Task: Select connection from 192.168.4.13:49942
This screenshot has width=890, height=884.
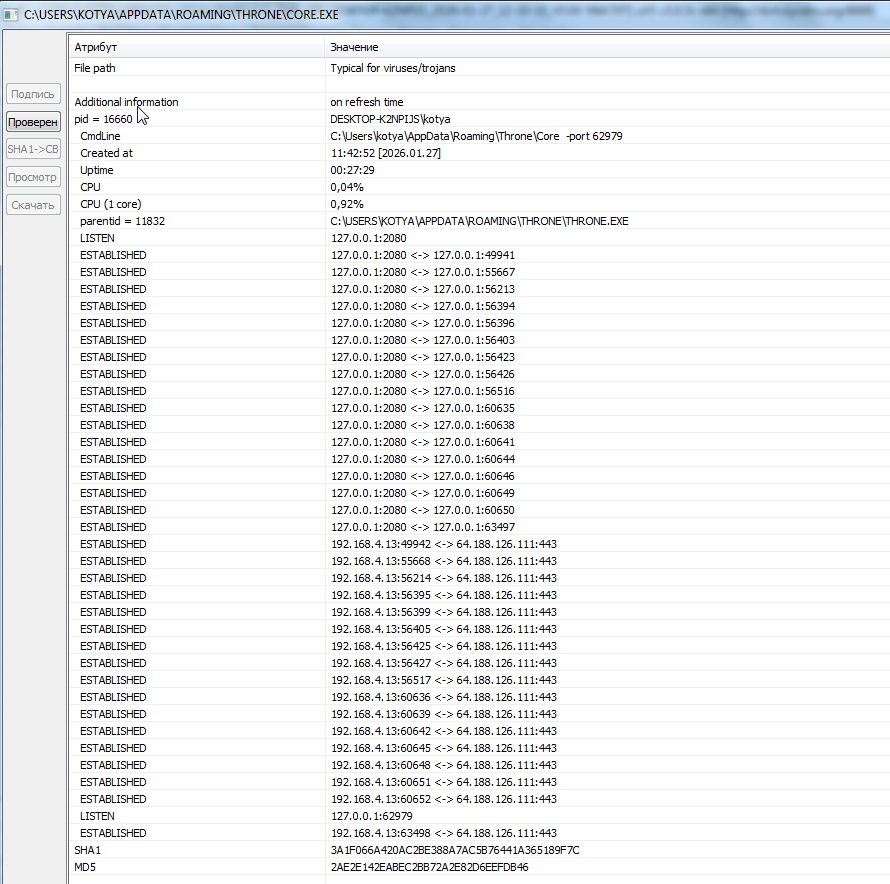Action: click(444, 544)
